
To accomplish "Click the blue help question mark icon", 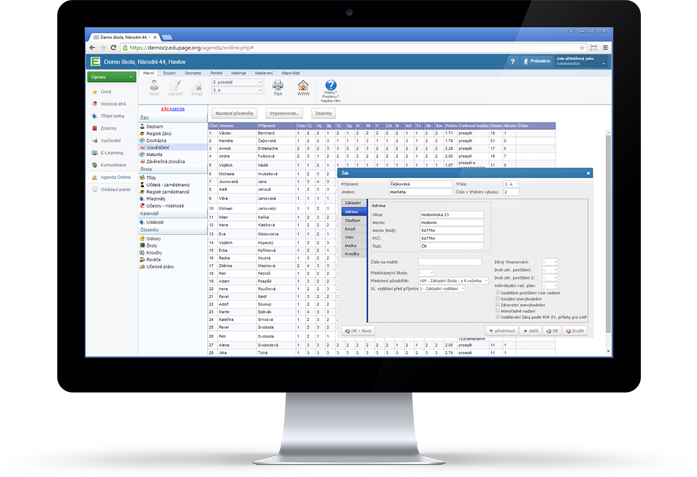I will (x=331, y=86).
